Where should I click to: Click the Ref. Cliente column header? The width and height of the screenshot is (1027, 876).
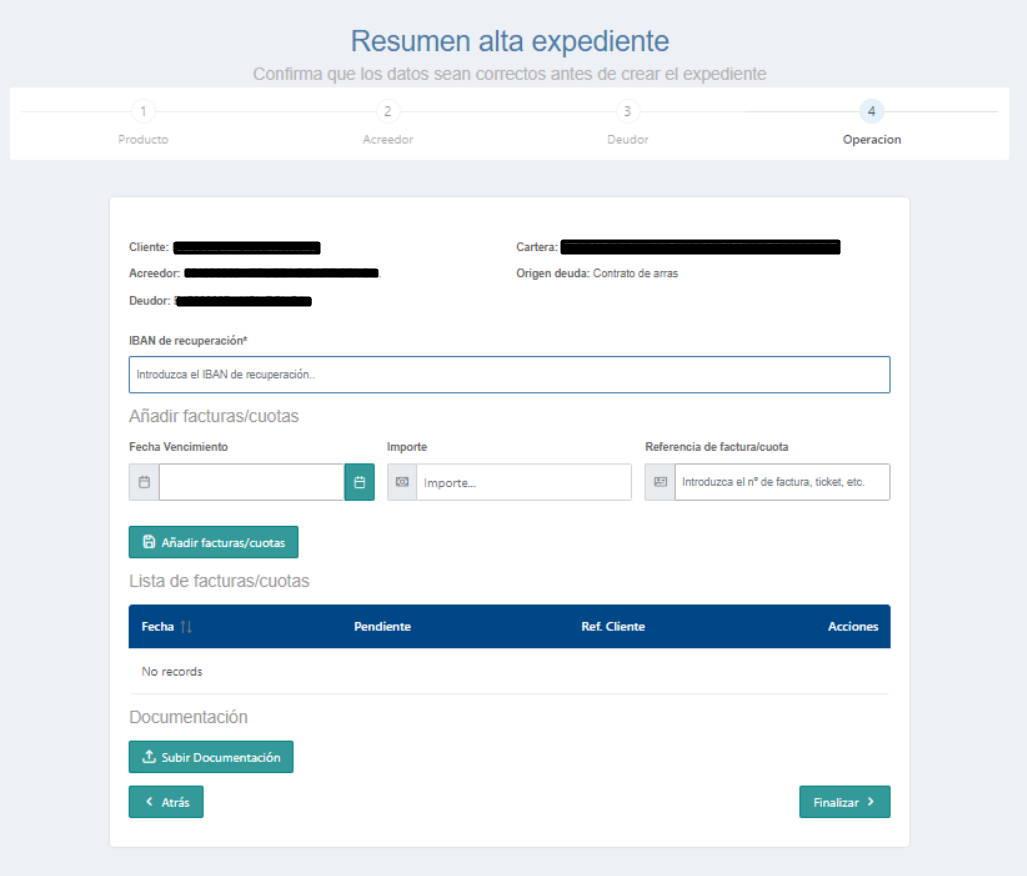613,627
